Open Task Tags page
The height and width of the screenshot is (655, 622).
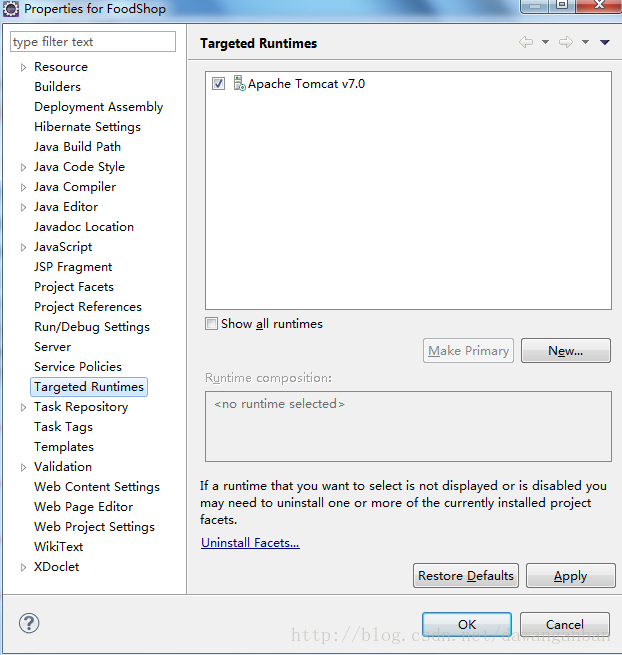click(x=63, y=427)
